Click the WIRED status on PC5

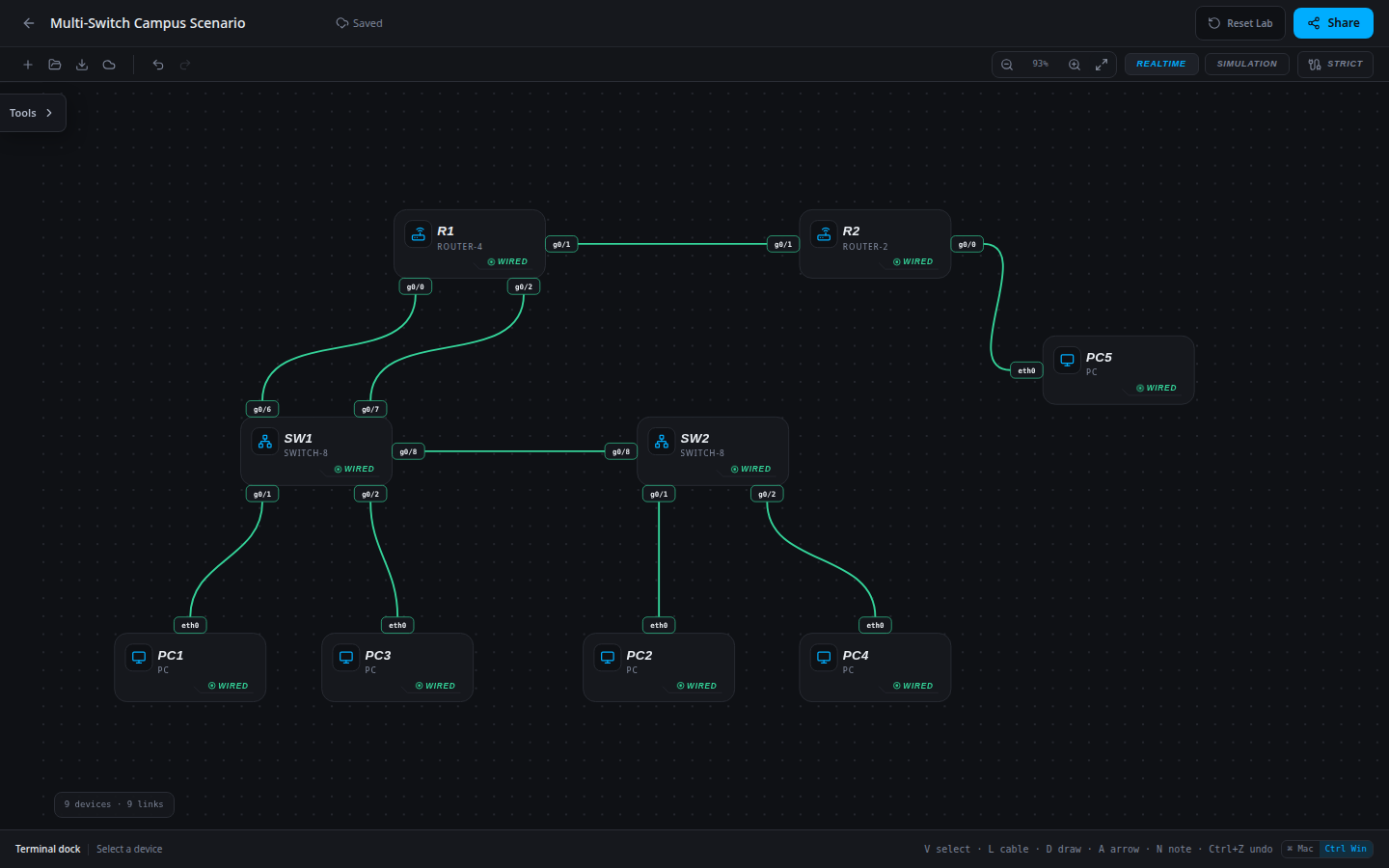1157,388
